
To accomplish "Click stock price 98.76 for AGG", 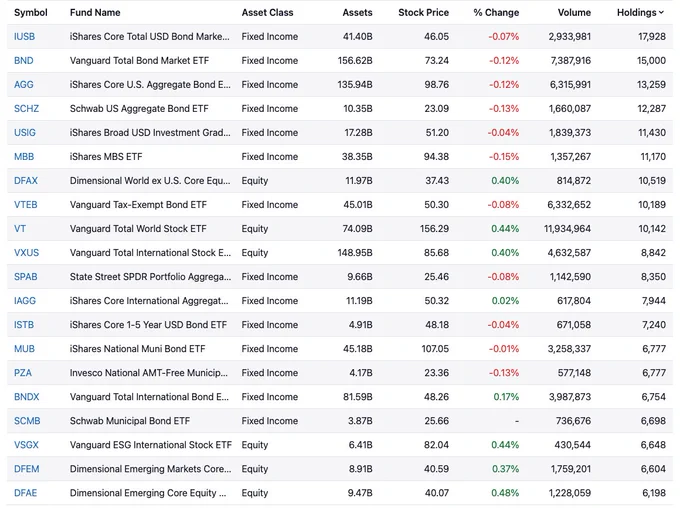I will (437, 85).
